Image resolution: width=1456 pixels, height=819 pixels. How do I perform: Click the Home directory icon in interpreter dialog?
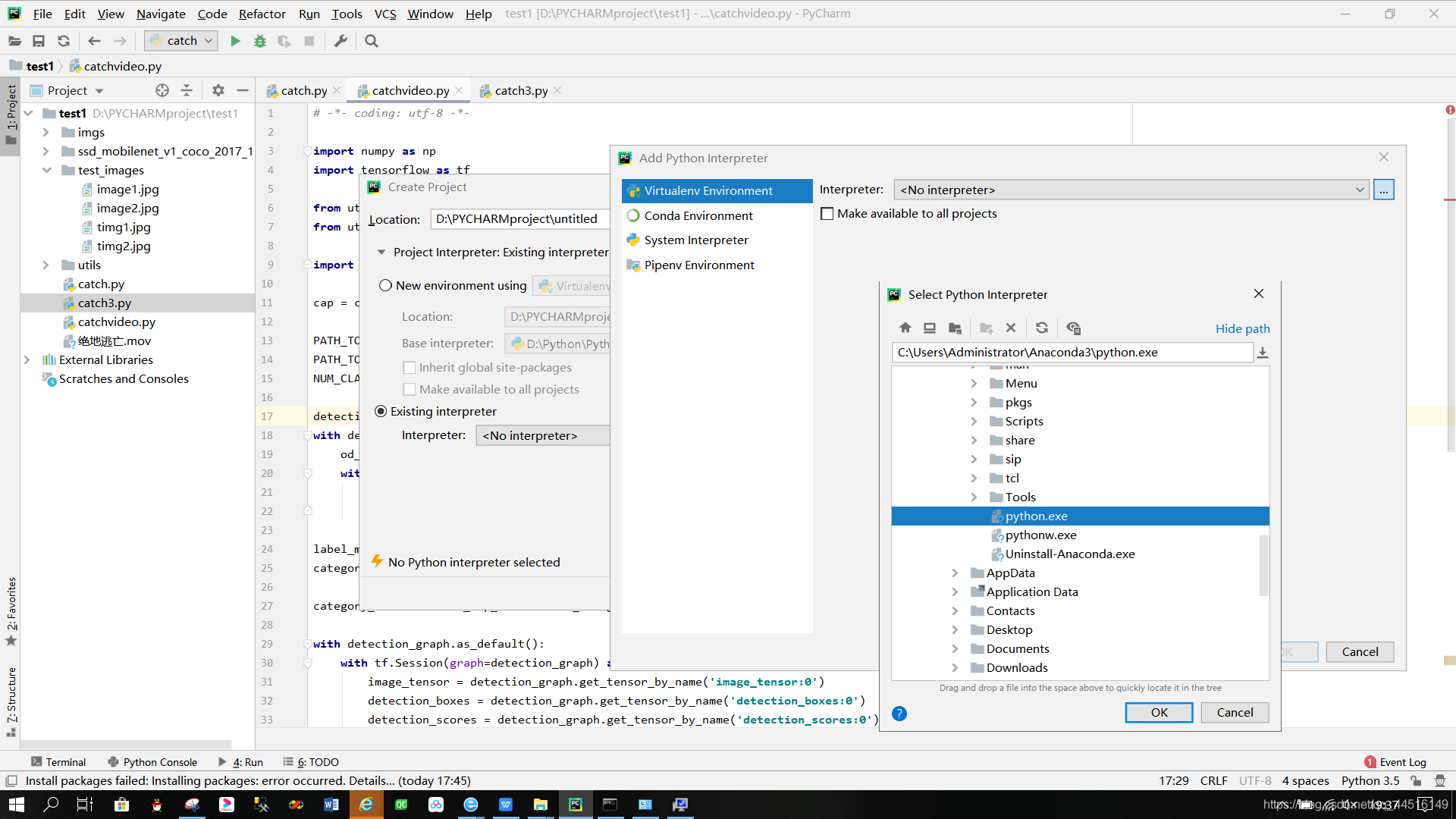905,328
